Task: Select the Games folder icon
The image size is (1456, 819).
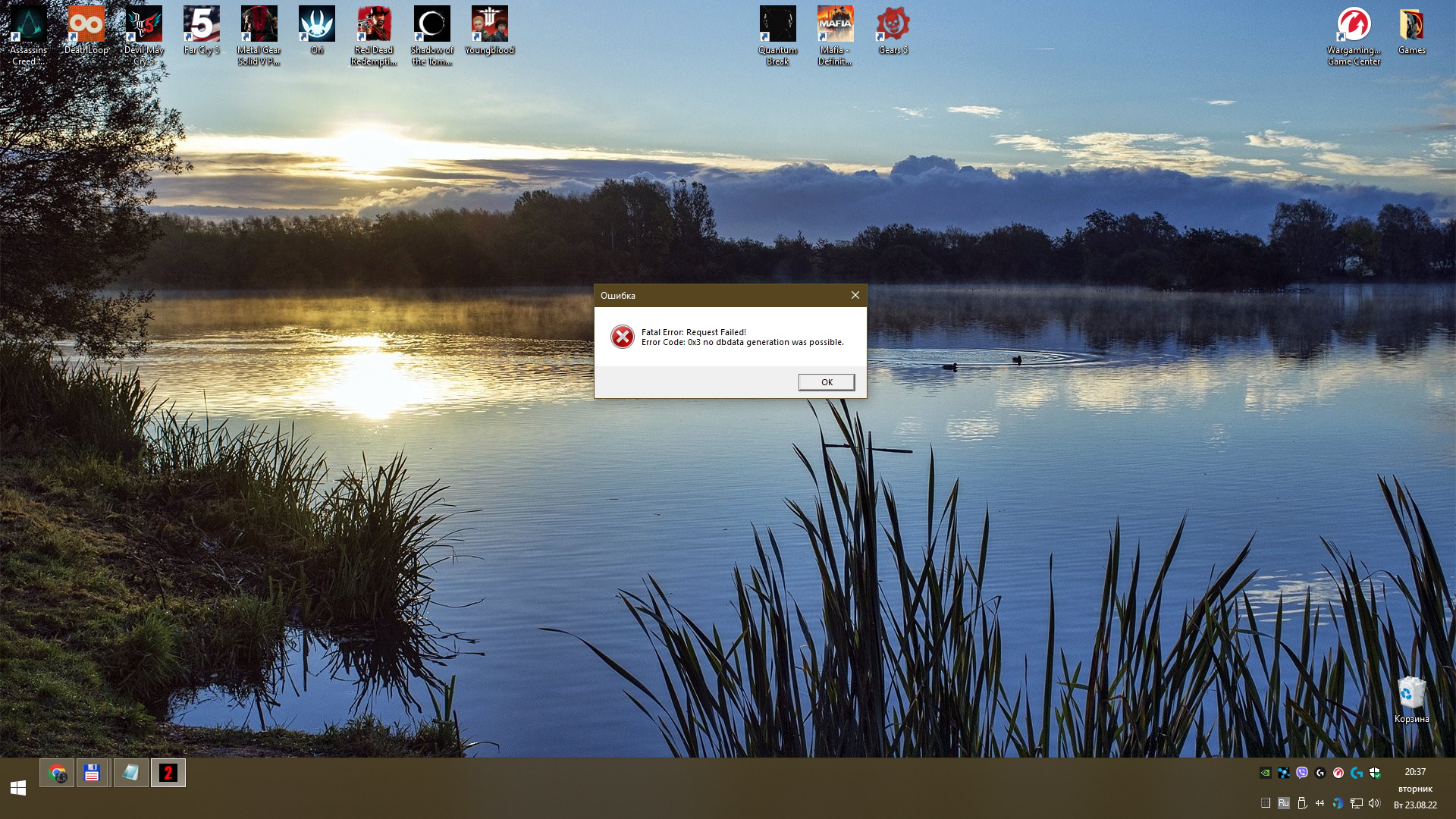Action: coord(1411,30)
